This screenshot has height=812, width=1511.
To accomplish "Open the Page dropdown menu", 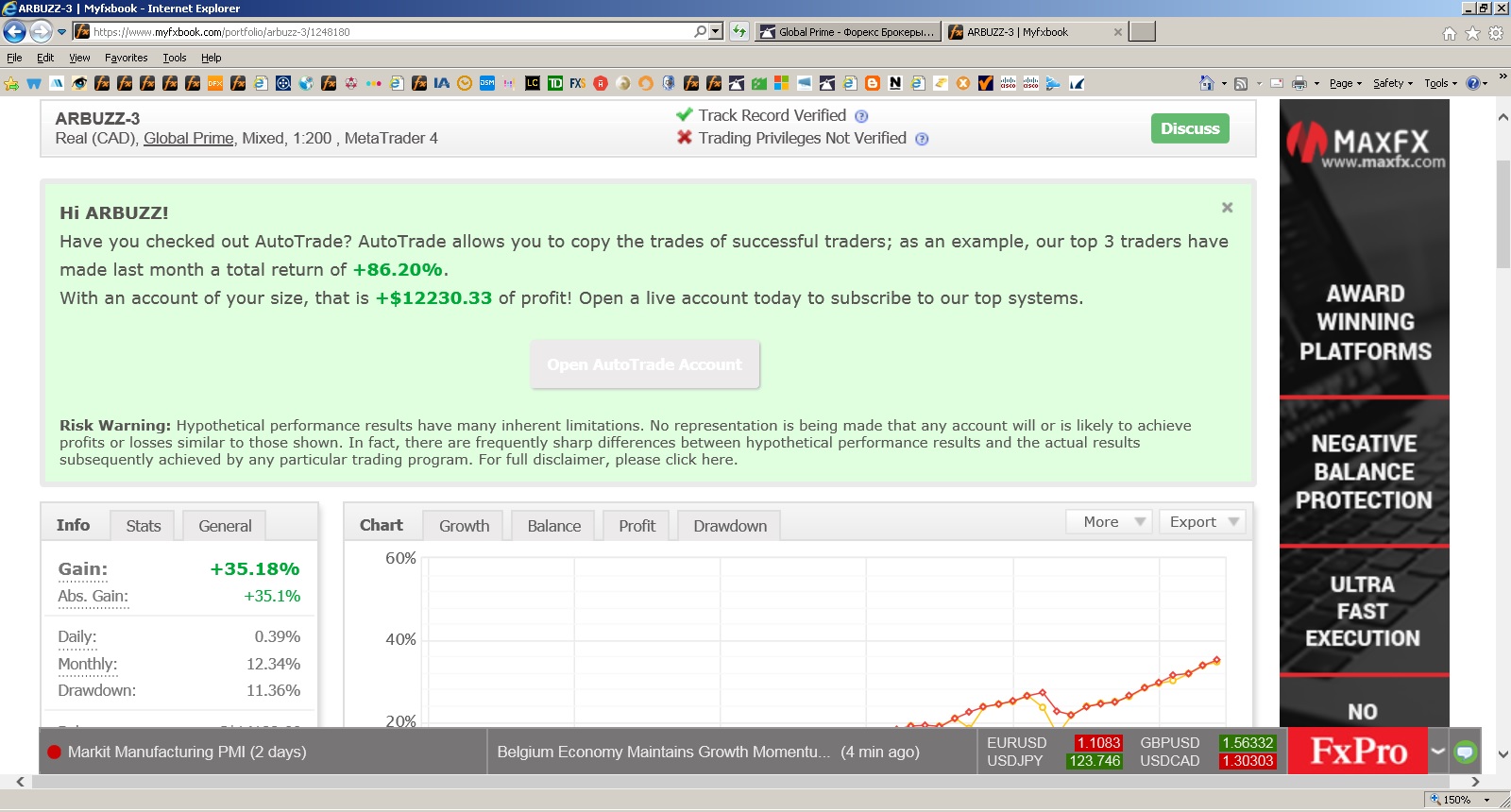I will (x=1346, y=83).
